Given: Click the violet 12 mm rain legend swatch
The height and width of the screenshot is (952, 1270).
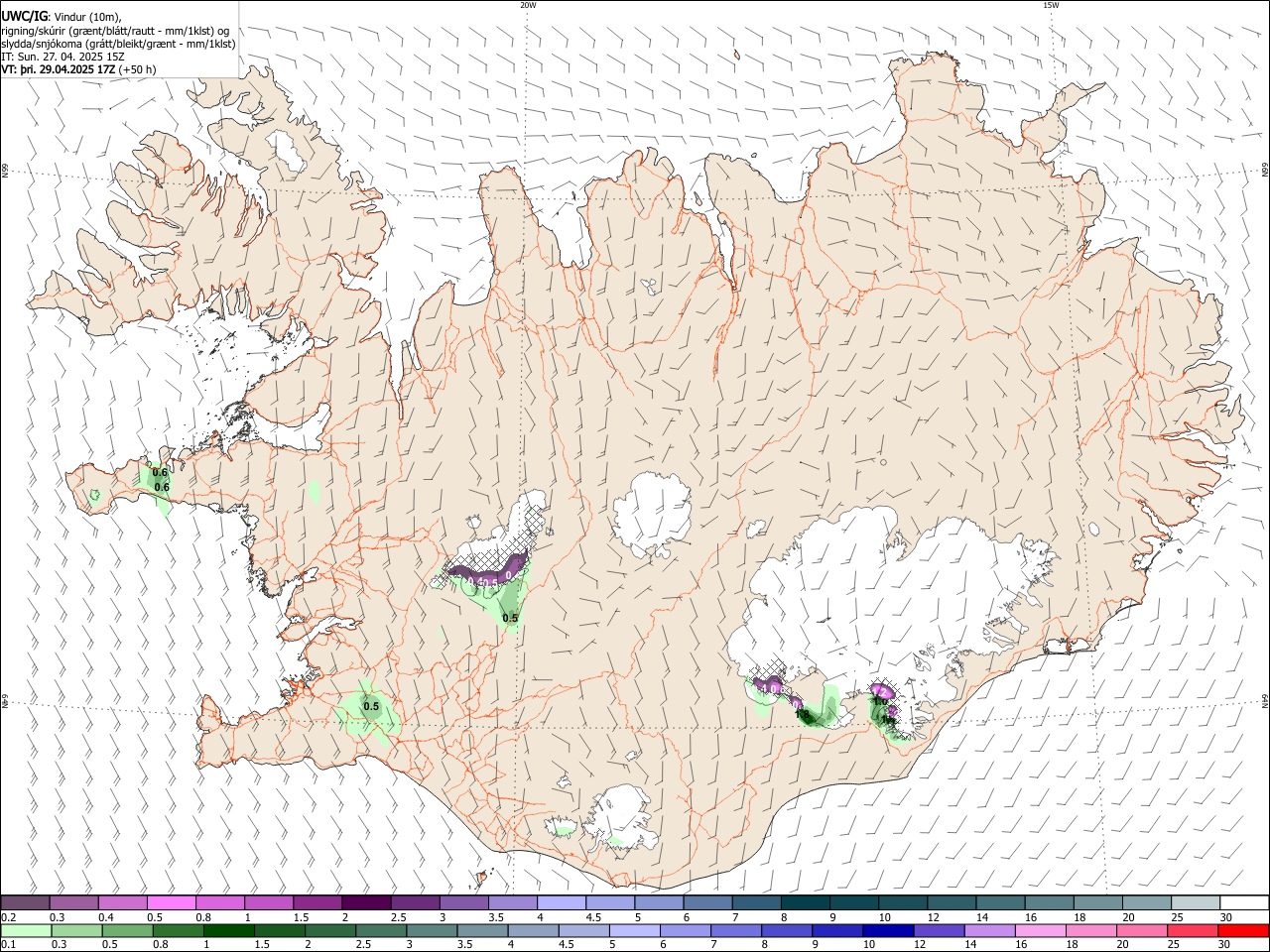Looking at the screenshot, I should [x=939, y=930].
